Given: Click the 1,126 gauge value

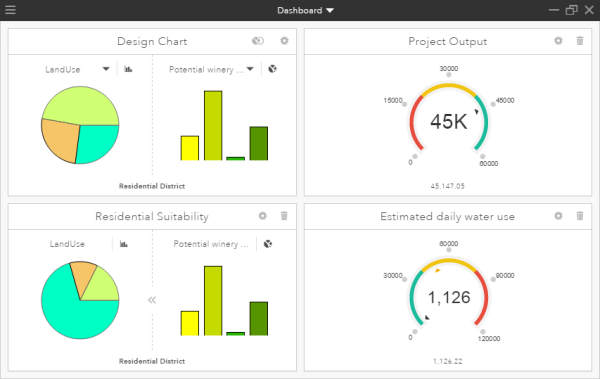Looking at the screenshot, I should 449,297.
